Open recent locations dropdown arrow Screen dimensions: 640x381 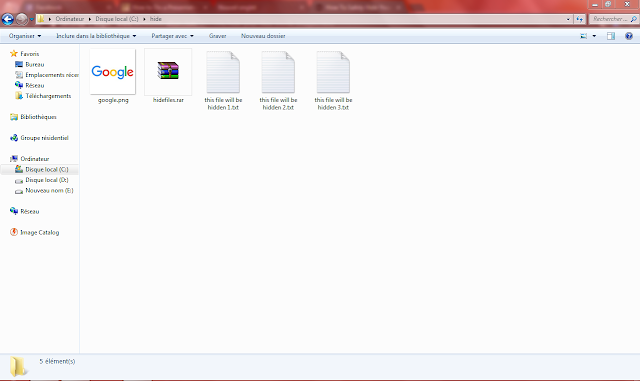[31, 19]
